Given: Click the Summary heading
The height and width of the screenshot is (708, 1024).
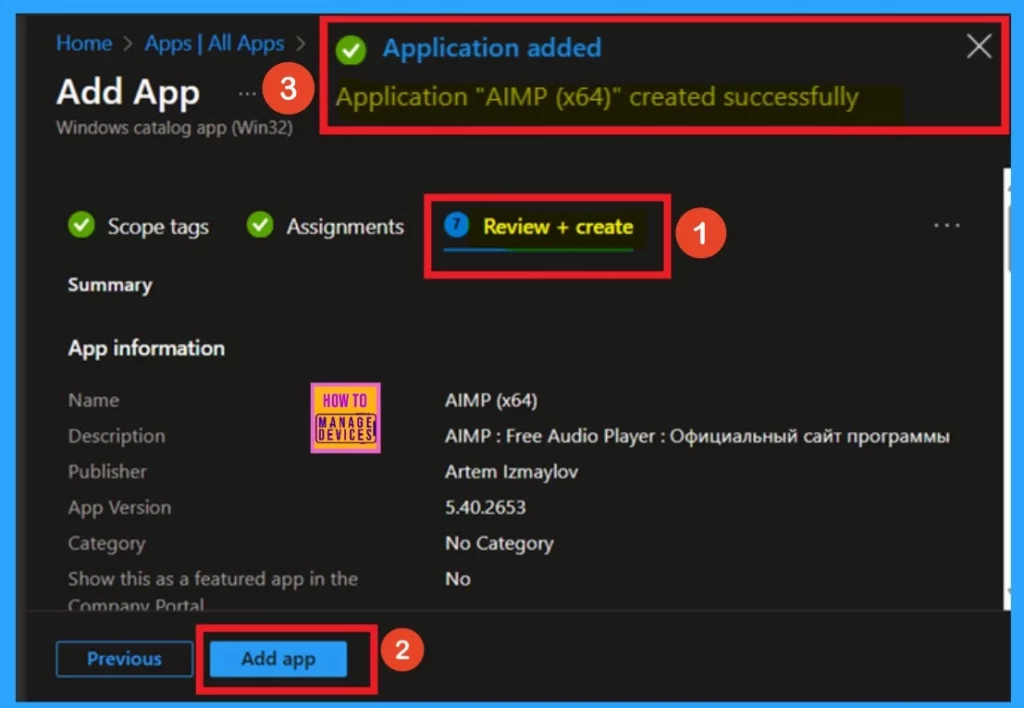Looking at the screenshot, I should pos(110,285).
